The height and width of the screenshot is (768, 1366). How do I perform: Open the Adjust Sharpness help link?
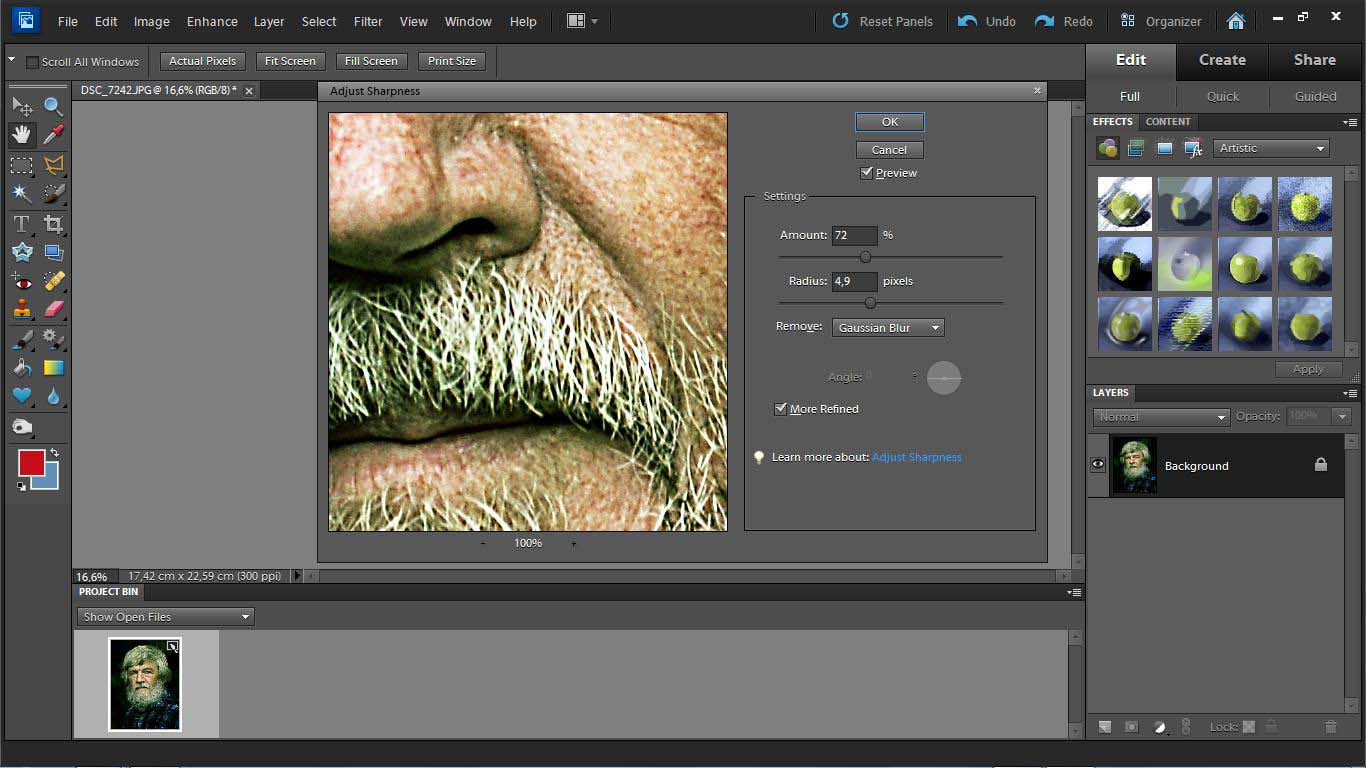(x=916, y=457)
